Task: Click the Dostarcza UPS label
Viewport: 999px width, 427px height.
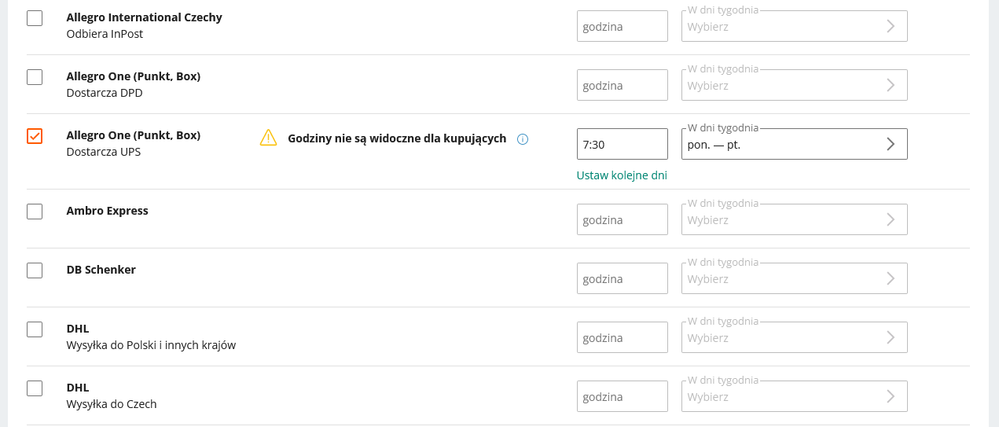Action: pyautogui.click(x=104, y=152)
